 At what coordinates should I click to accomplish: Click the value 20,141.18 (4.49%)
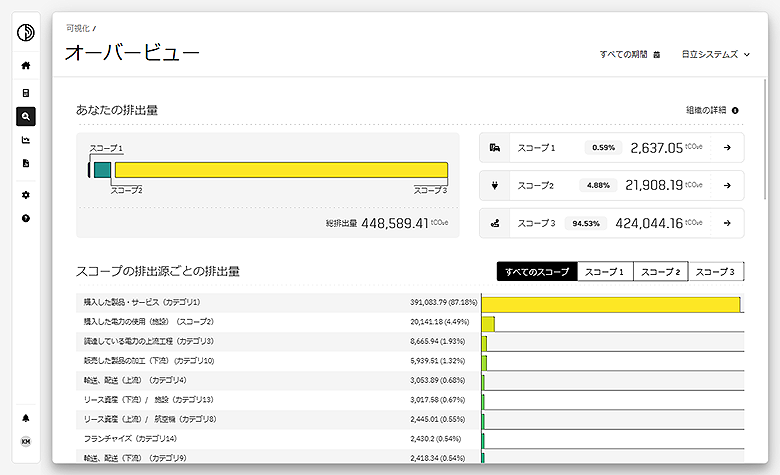coord(440,322)
